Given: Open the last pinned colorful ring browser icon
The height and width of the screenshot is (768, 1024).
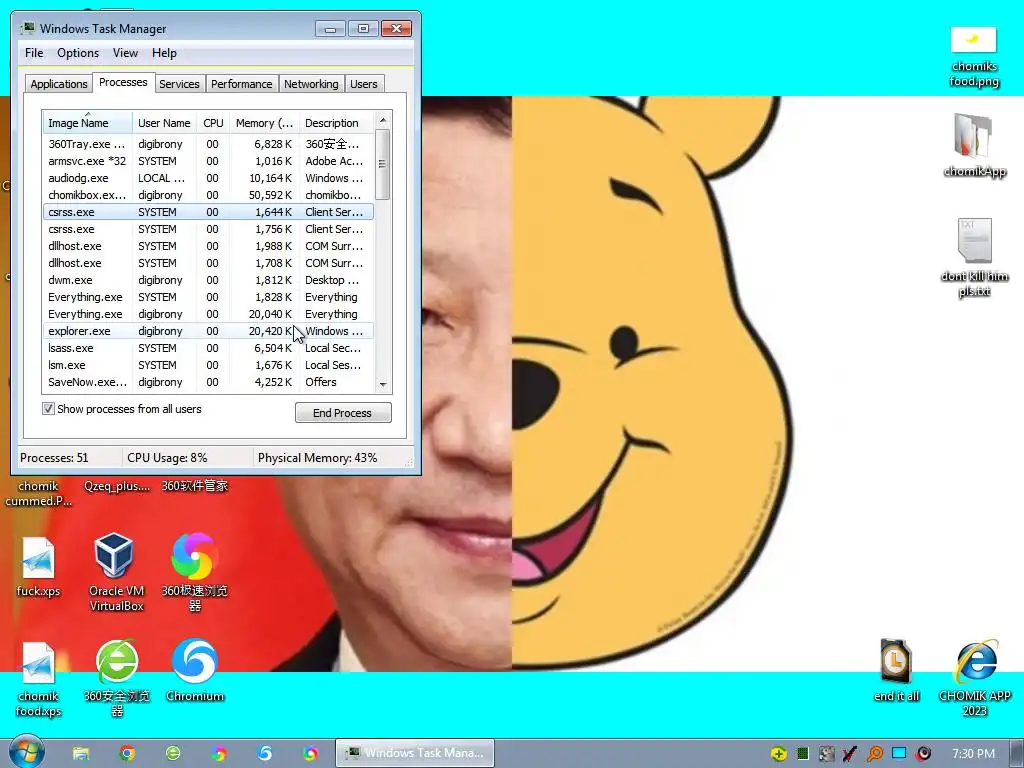Looking at the screenshot, I should pos(311,753).
